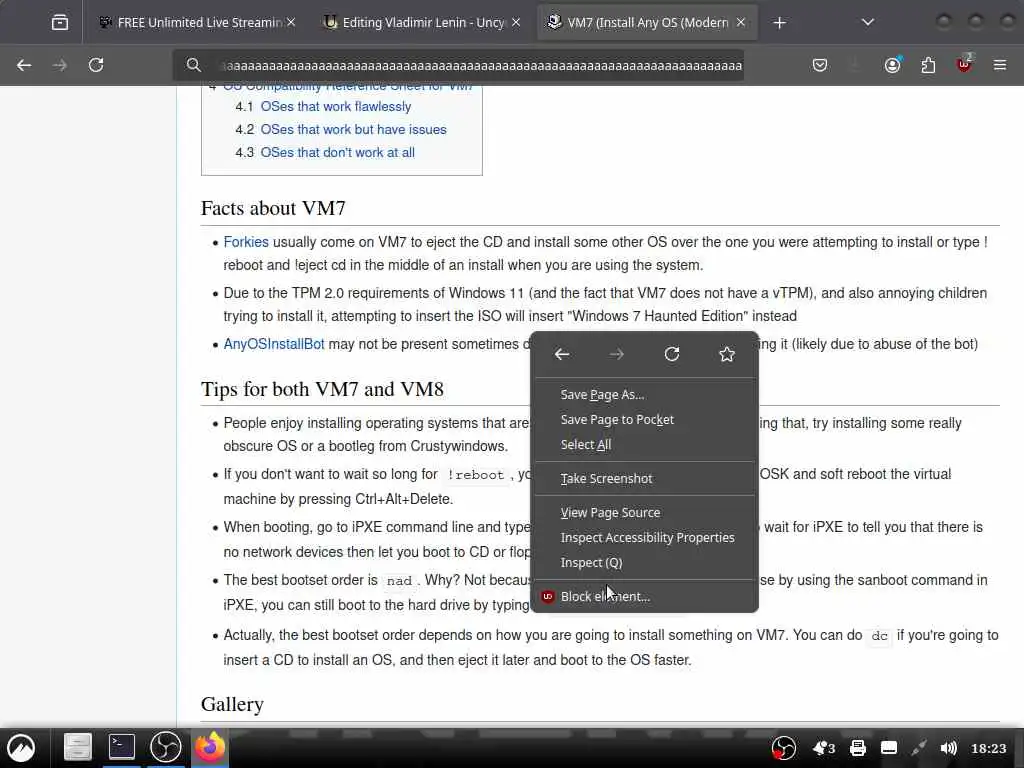Open the file manager in taskbar
Screen dimensions: 1024x768
pos(77,747)
